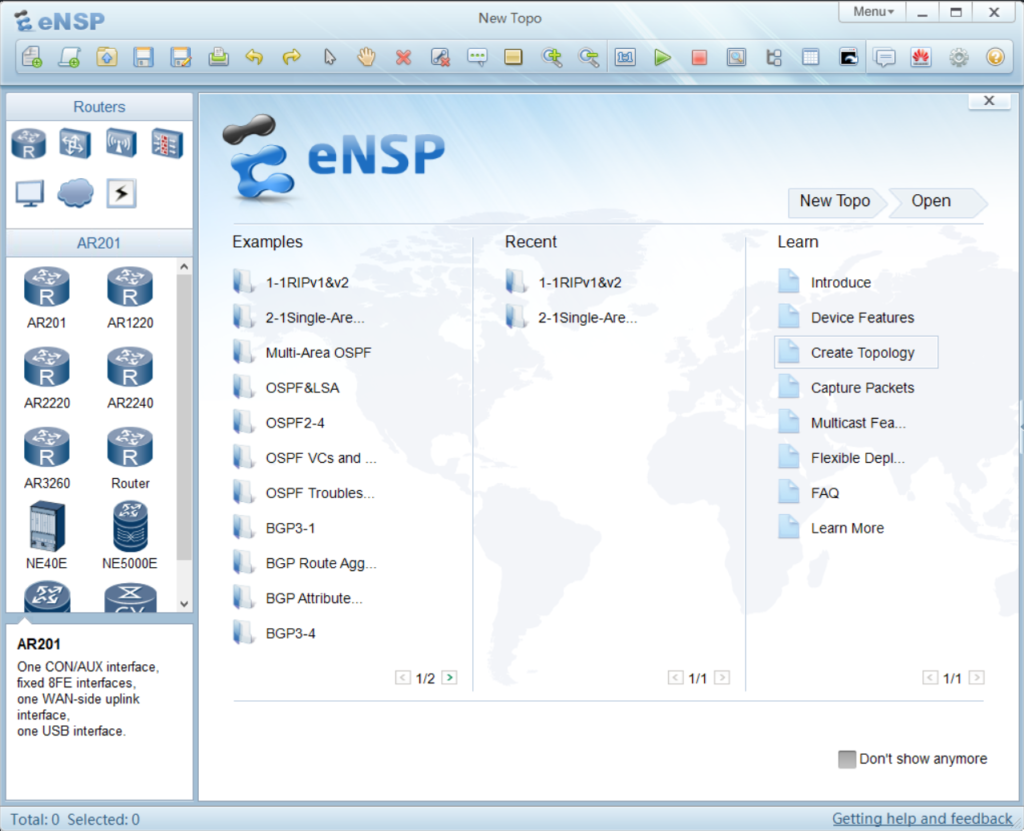
Task: Print the topology using the printer icon
Action: click(218, 57)
